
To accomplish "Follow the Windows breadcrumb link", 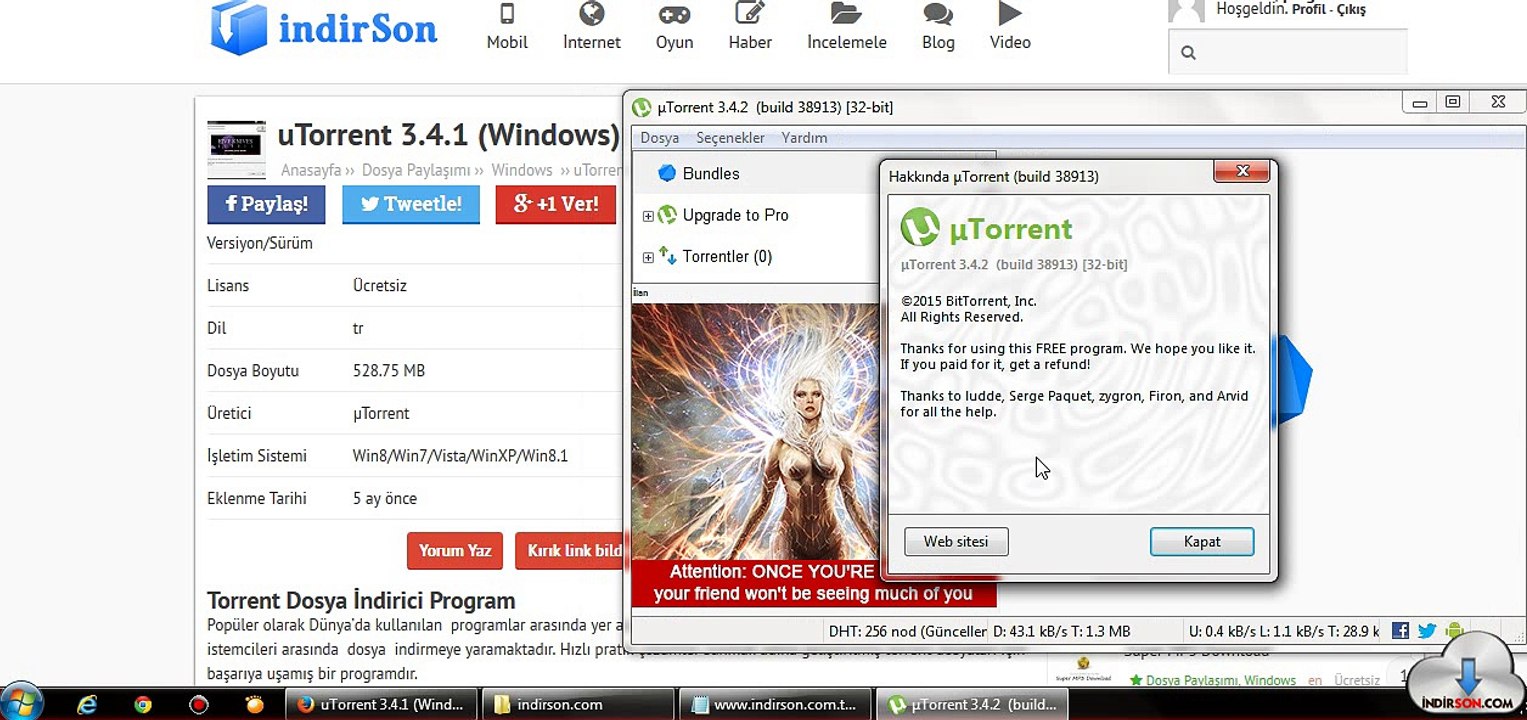I will point(522,170).
